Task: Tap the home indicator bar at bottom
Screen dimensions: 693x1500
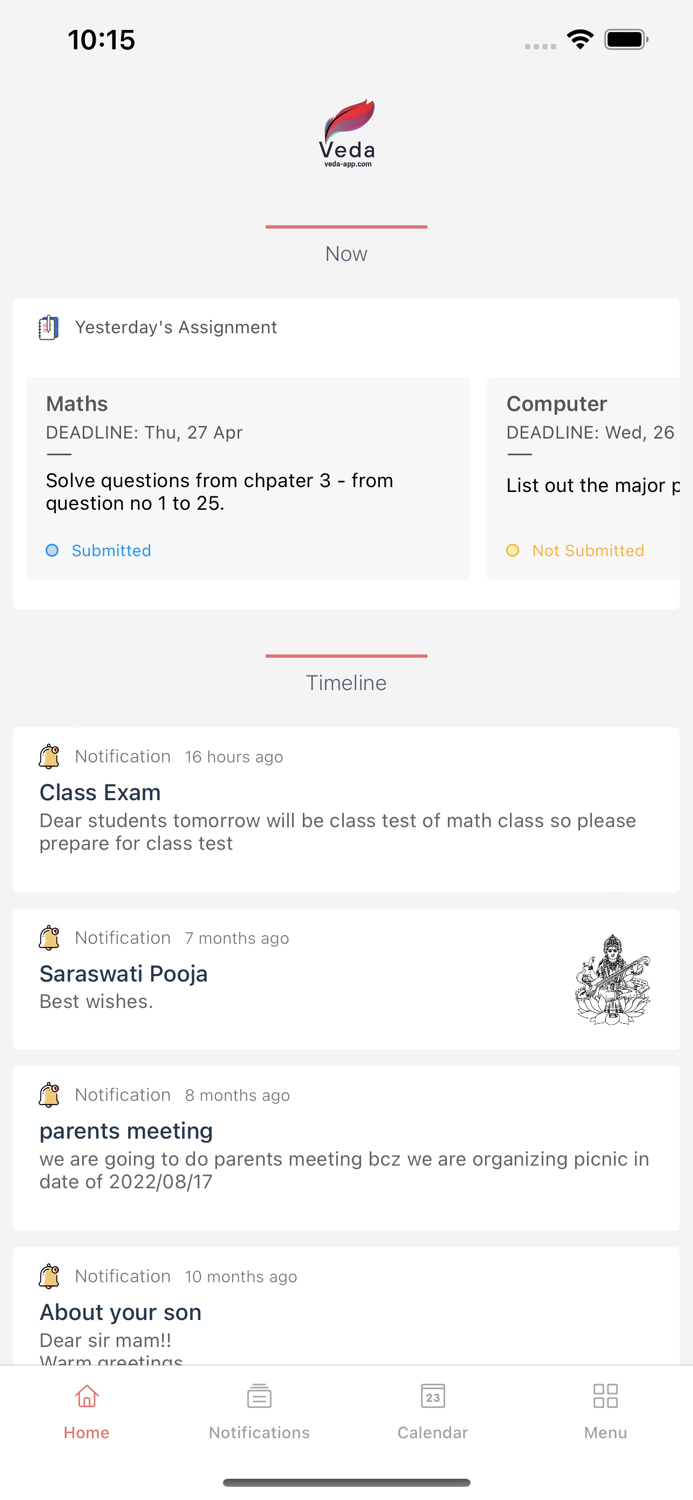Action: [x=346, y=1483]
